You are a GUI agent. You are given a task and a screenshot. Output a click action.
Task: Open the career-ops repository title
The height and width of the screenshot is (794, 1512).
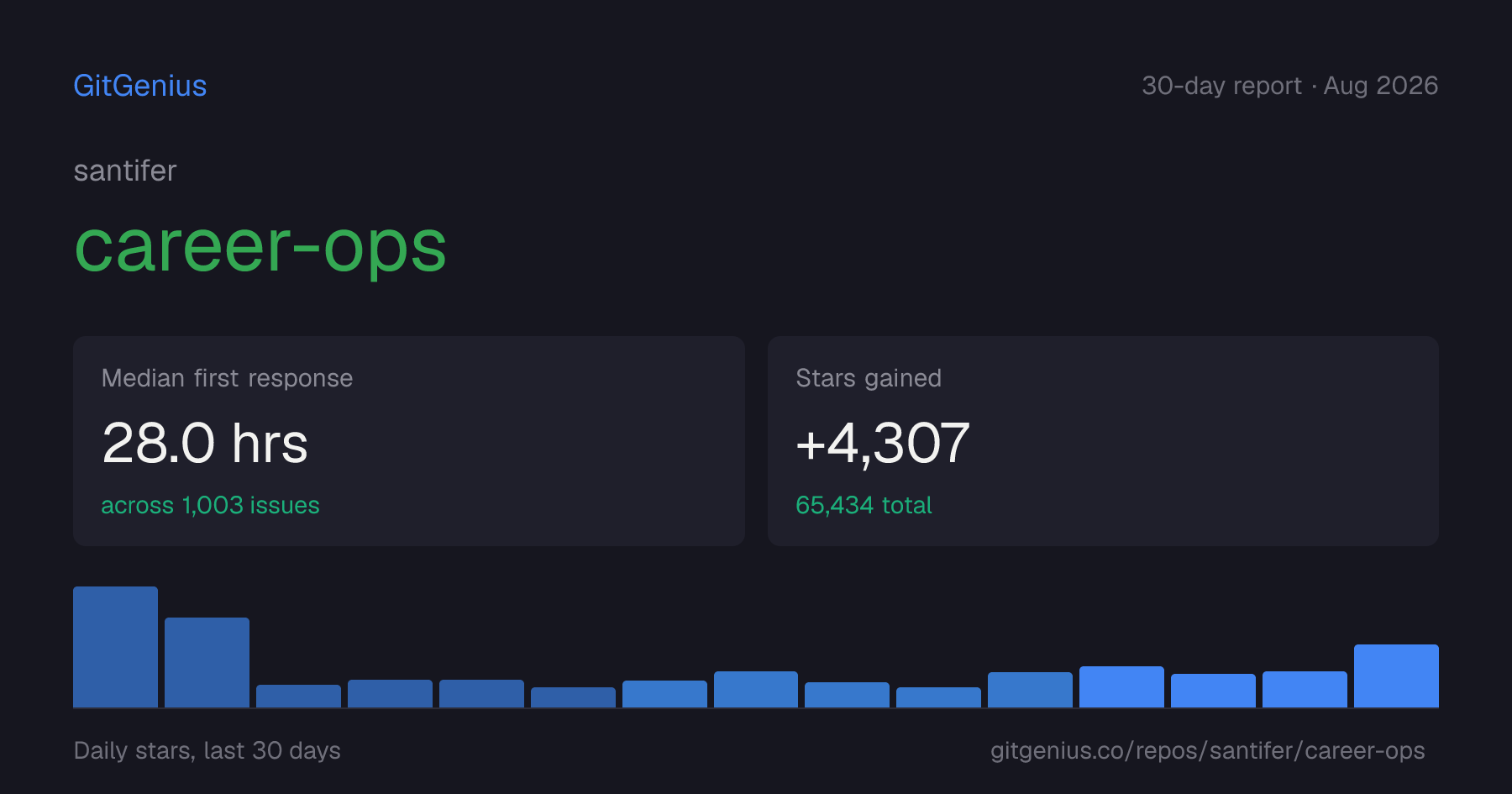coord(260,247)
